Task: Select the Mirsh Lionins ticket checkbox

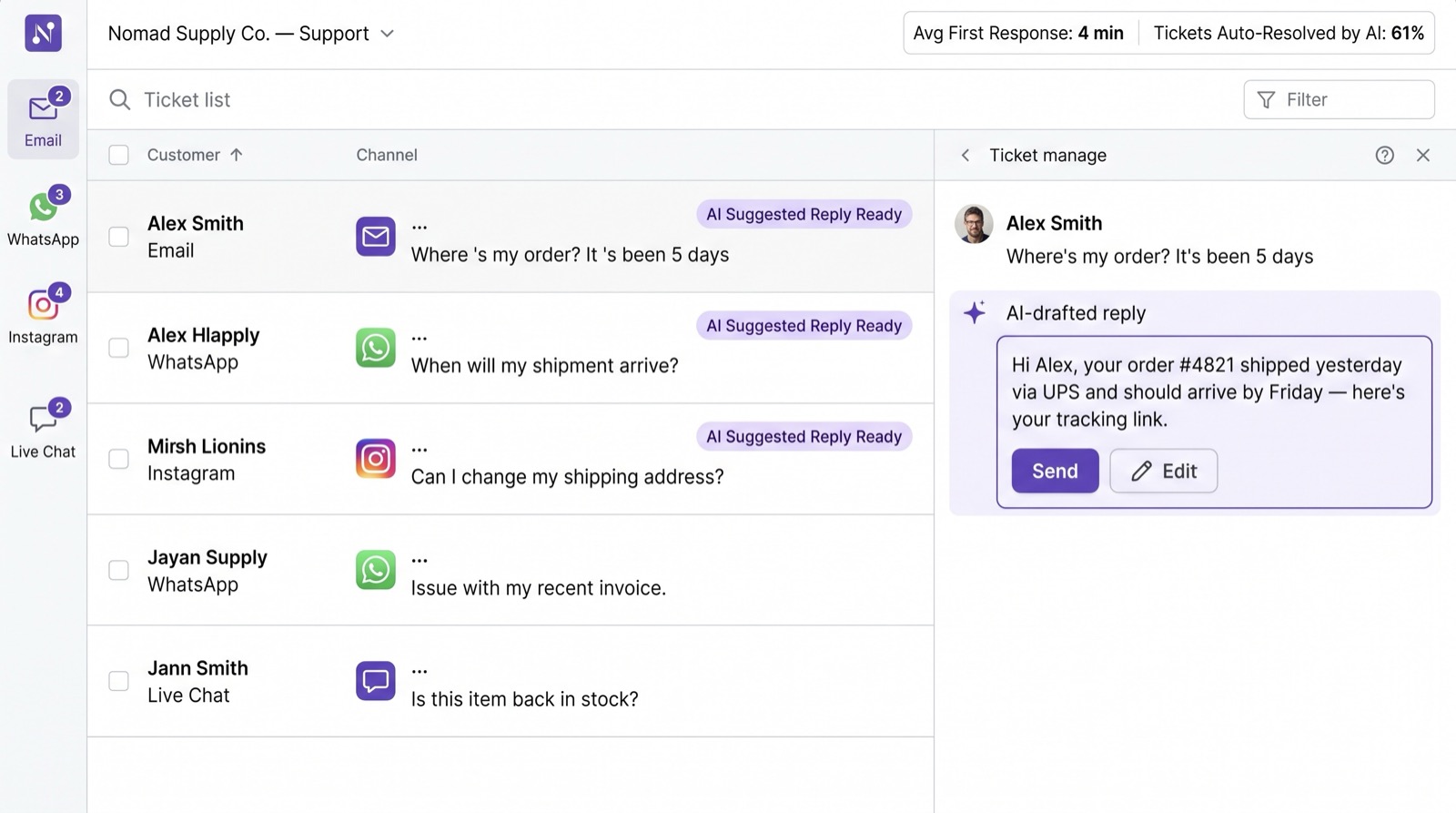Action: tap(119, 459)
